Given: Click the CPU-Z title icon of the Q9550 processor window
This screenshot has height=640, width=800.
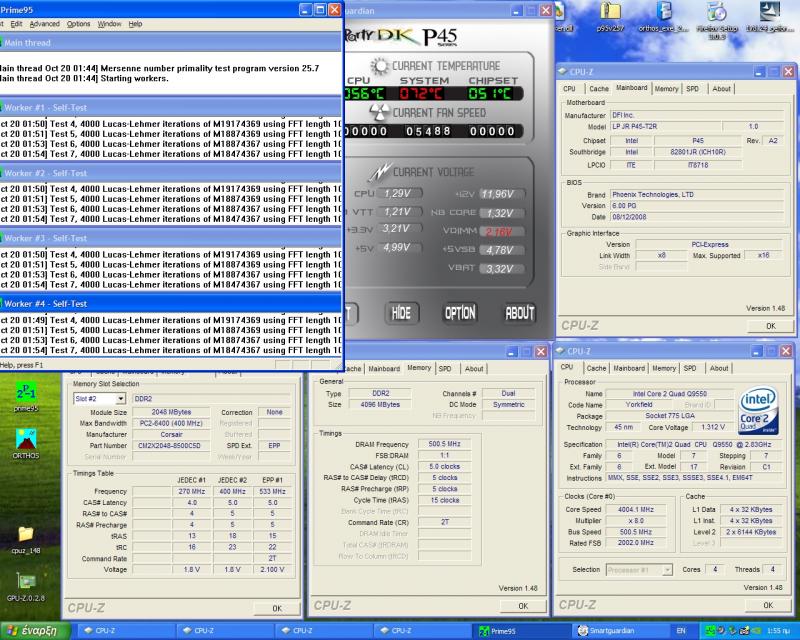Looking at the screenshot, I should coord(560,351).
